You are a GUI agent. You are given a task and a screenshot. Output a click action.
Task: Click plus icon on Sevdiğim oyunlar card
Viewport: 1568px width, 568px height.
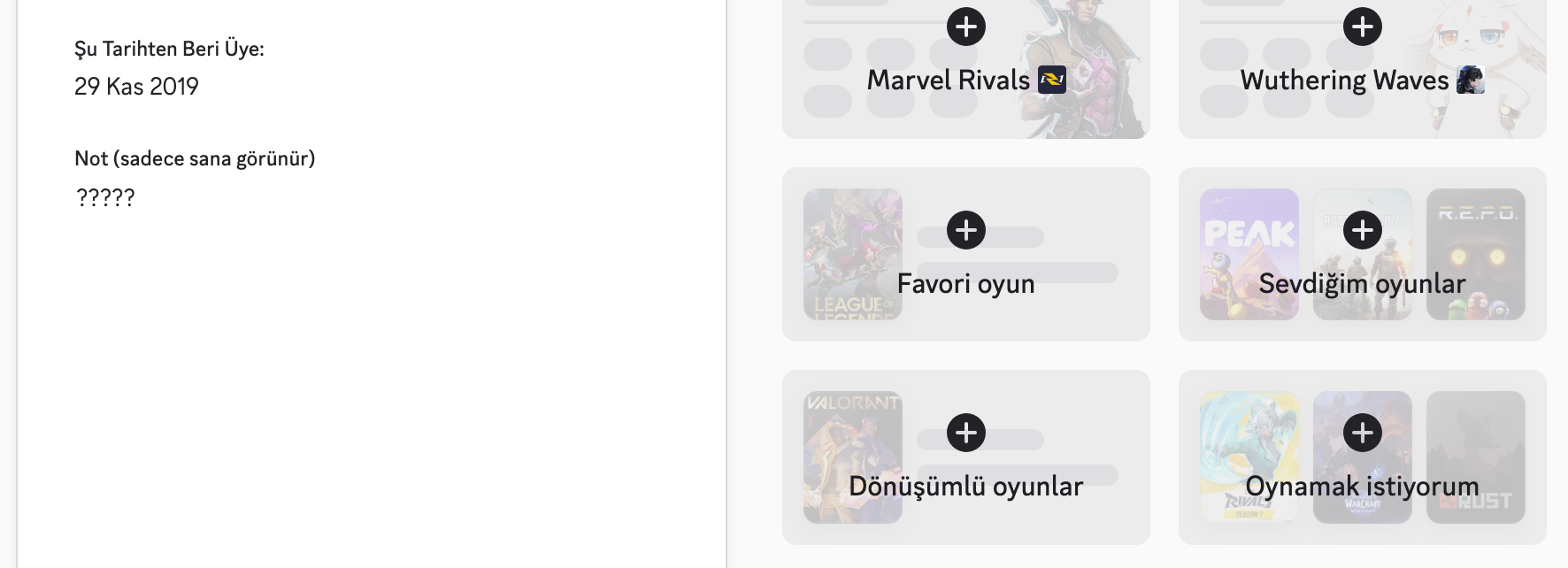tap(1363, 230)
